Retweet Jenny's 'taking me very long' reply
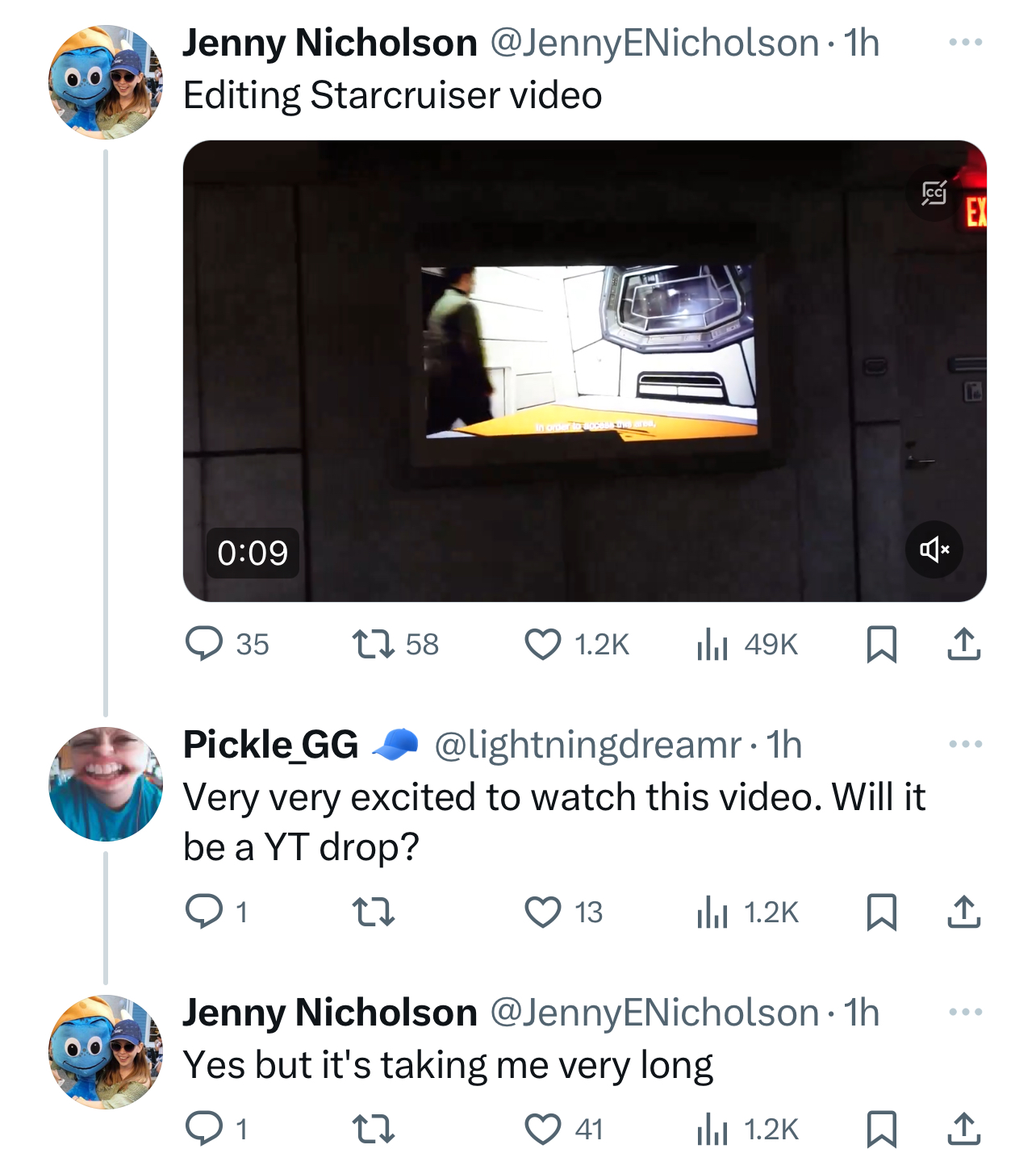The image size is (1036, 1174). click(x=374, y=1129)
